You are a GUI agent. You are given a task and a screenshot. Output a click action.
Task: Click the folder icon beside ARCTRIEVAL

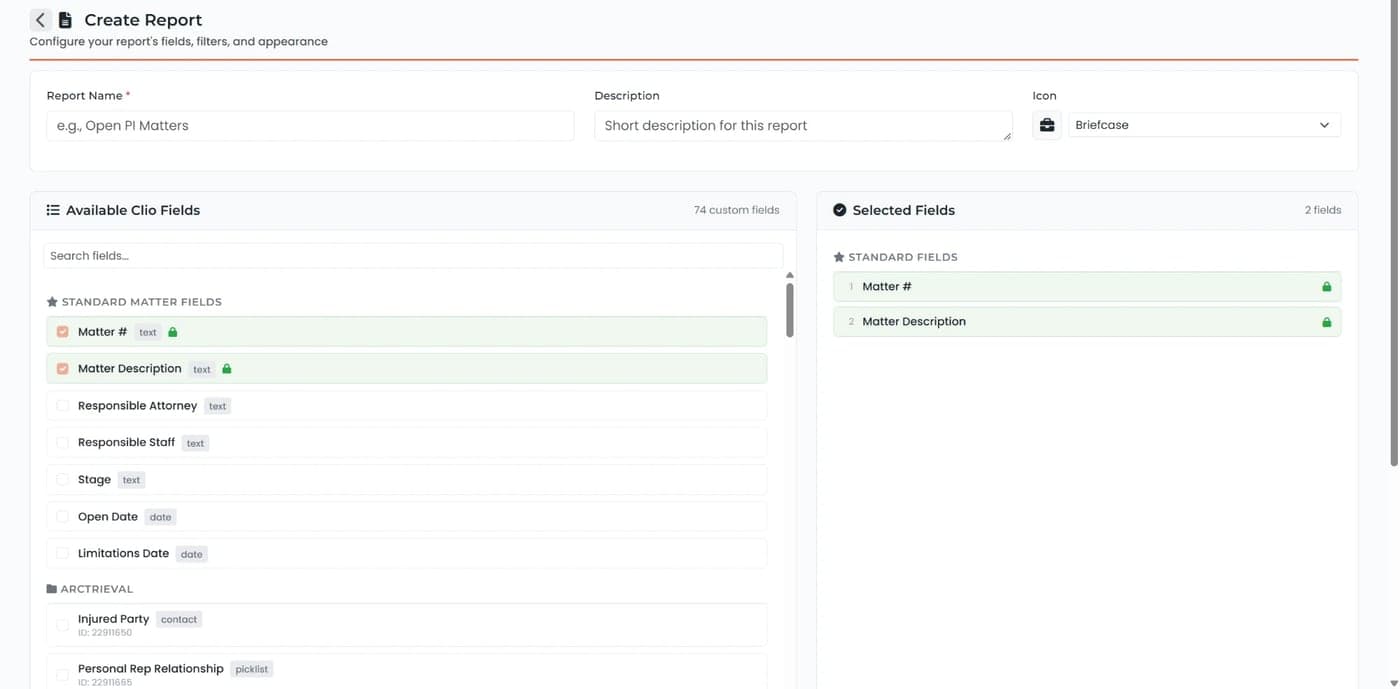coord(51,589)
